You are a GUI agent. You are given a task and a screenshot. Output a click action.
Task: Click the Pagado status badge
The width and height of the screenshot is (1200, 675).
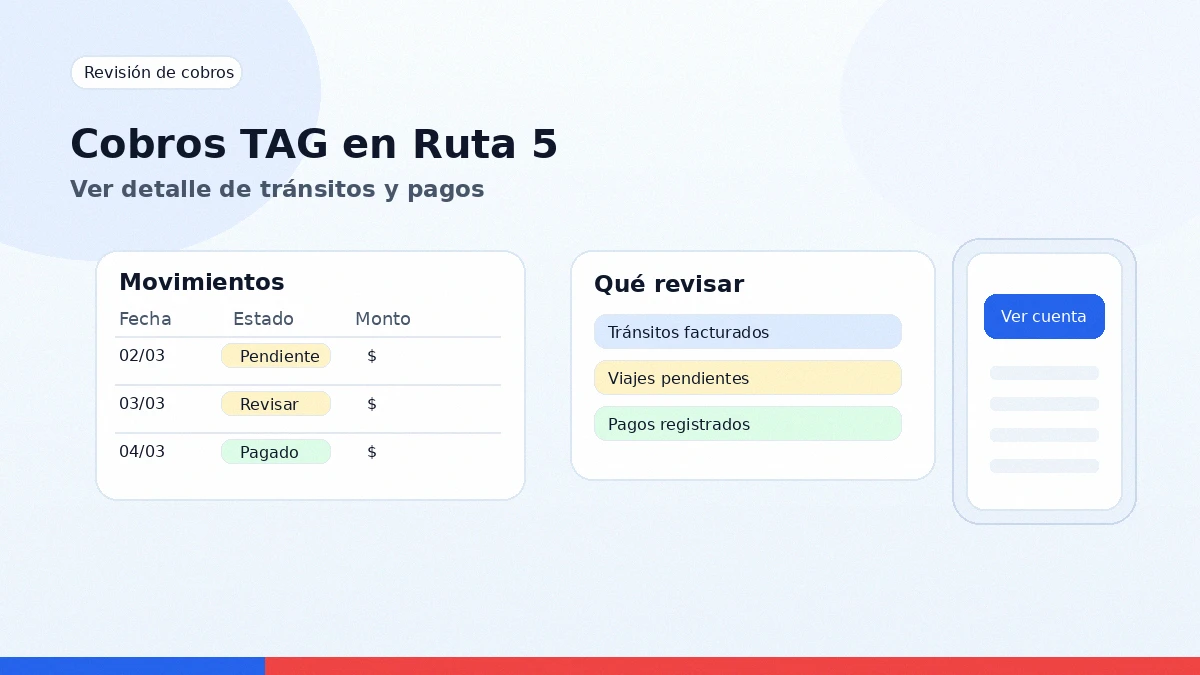[x=276, y=452]
